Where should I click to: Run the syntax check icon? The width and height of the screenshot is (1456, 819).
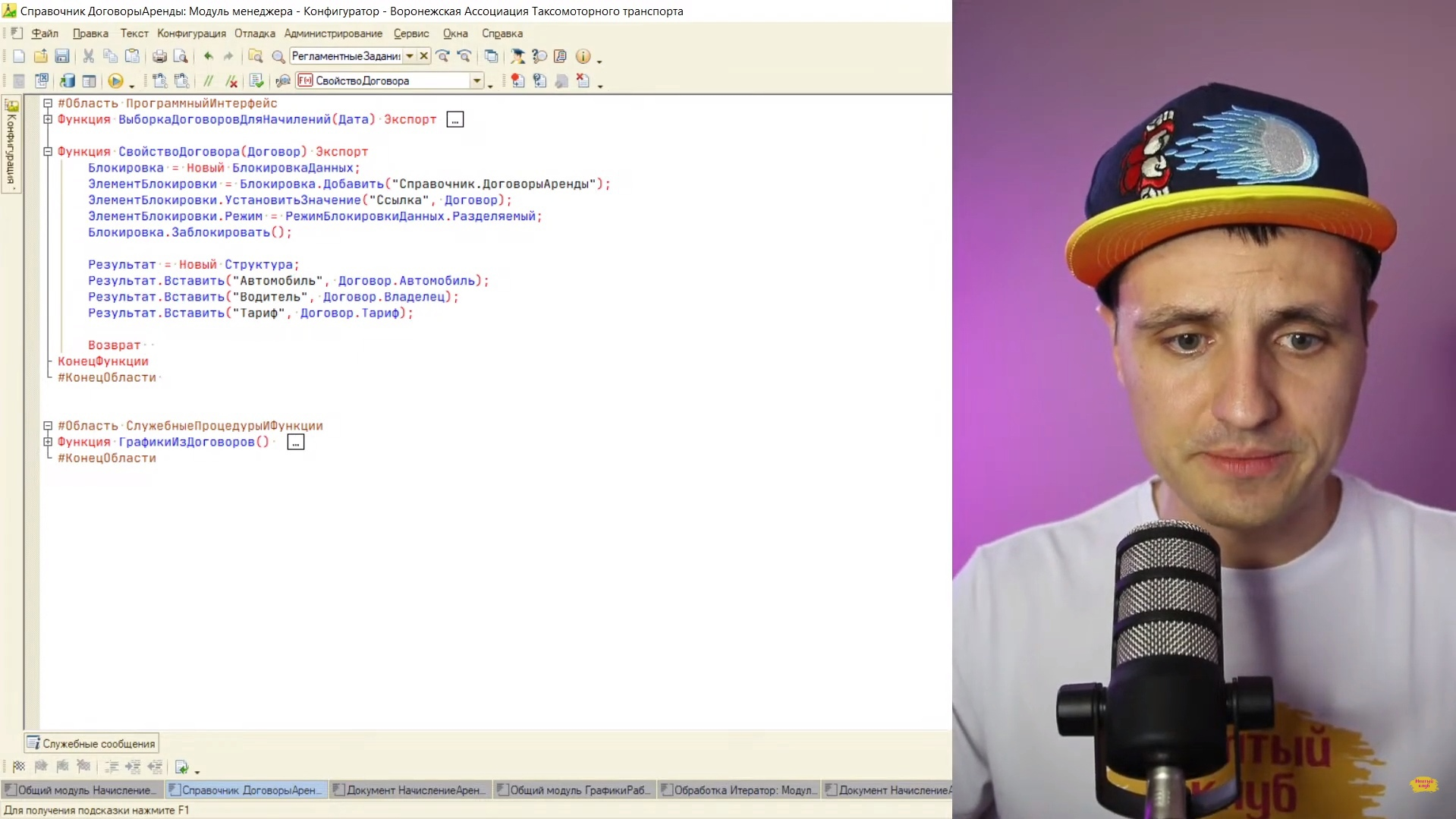click(256, 81)
